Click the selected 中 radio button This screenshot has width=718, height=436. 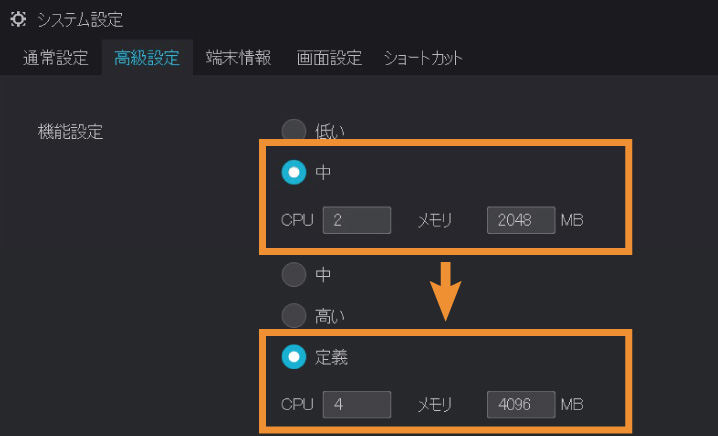point(293,173)
